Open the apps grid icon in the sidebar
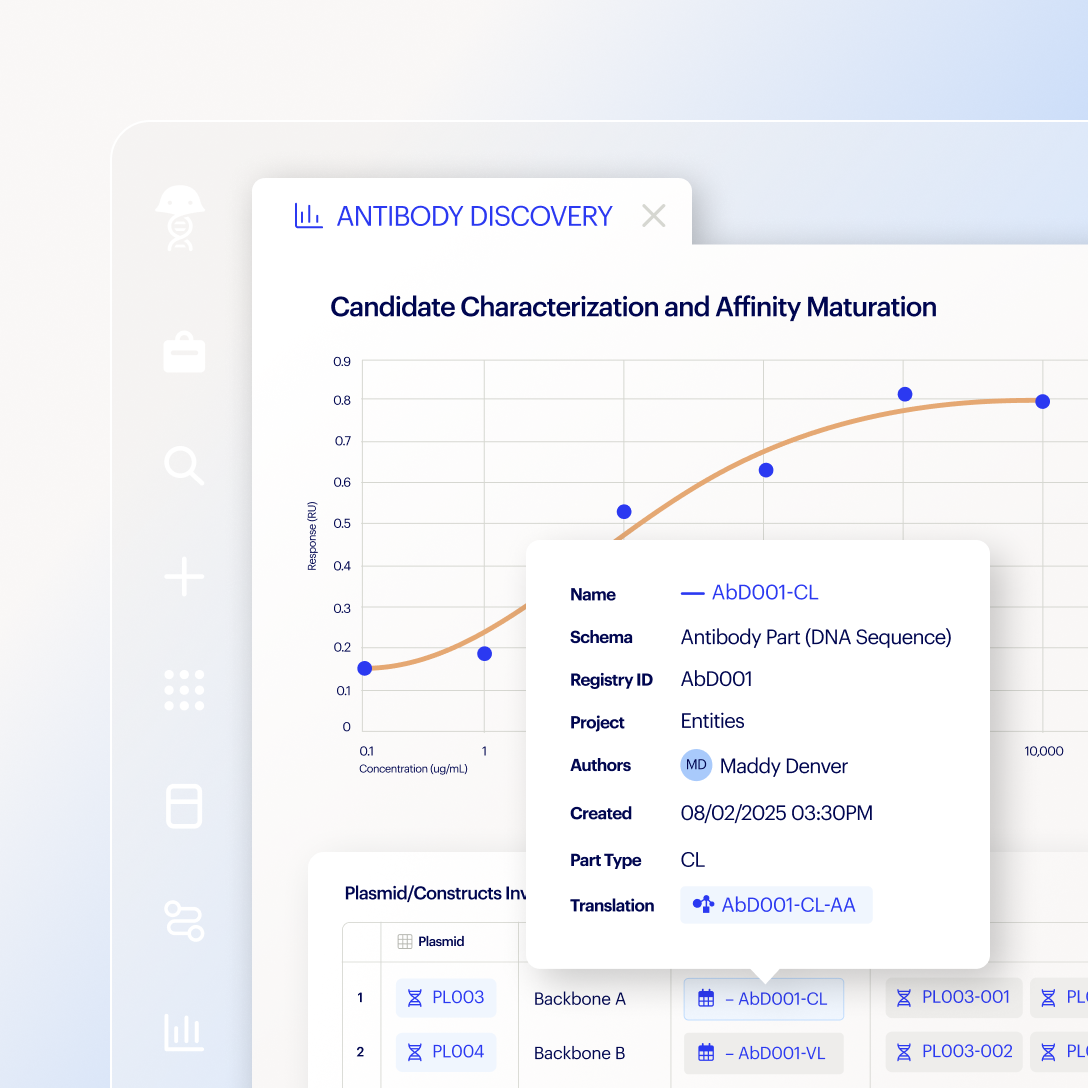Viewport: 1088px width, 1088px height. pos(183,690)
